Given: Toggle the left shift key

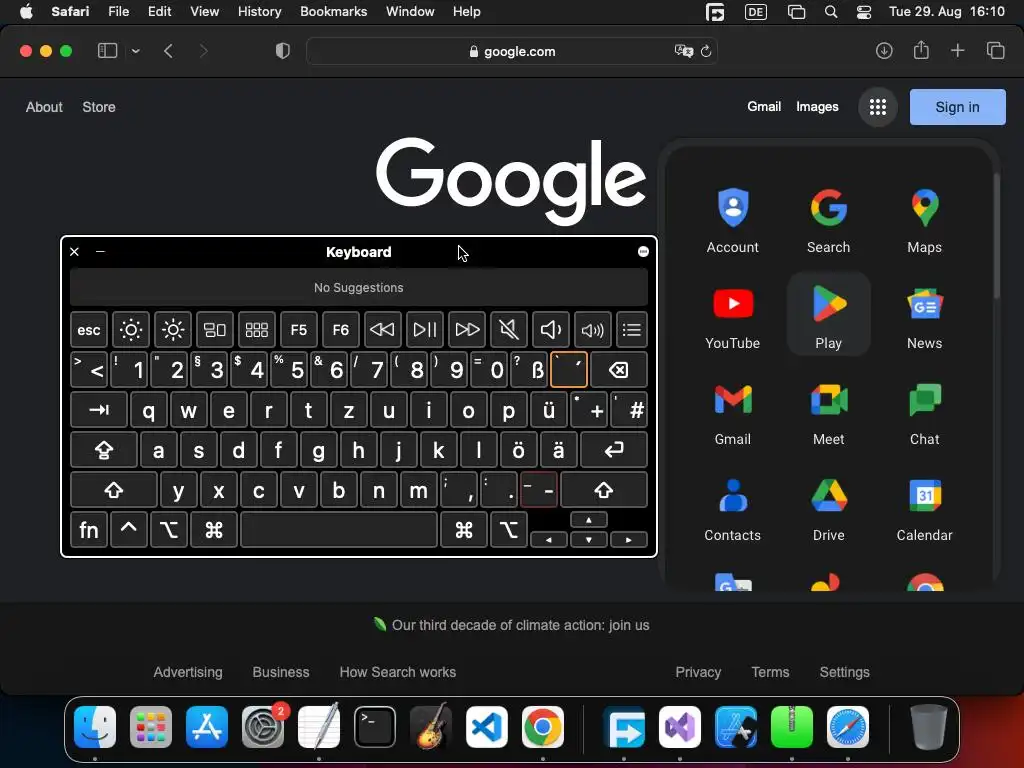Looking at the screenshot, I should tap(114, 490).
